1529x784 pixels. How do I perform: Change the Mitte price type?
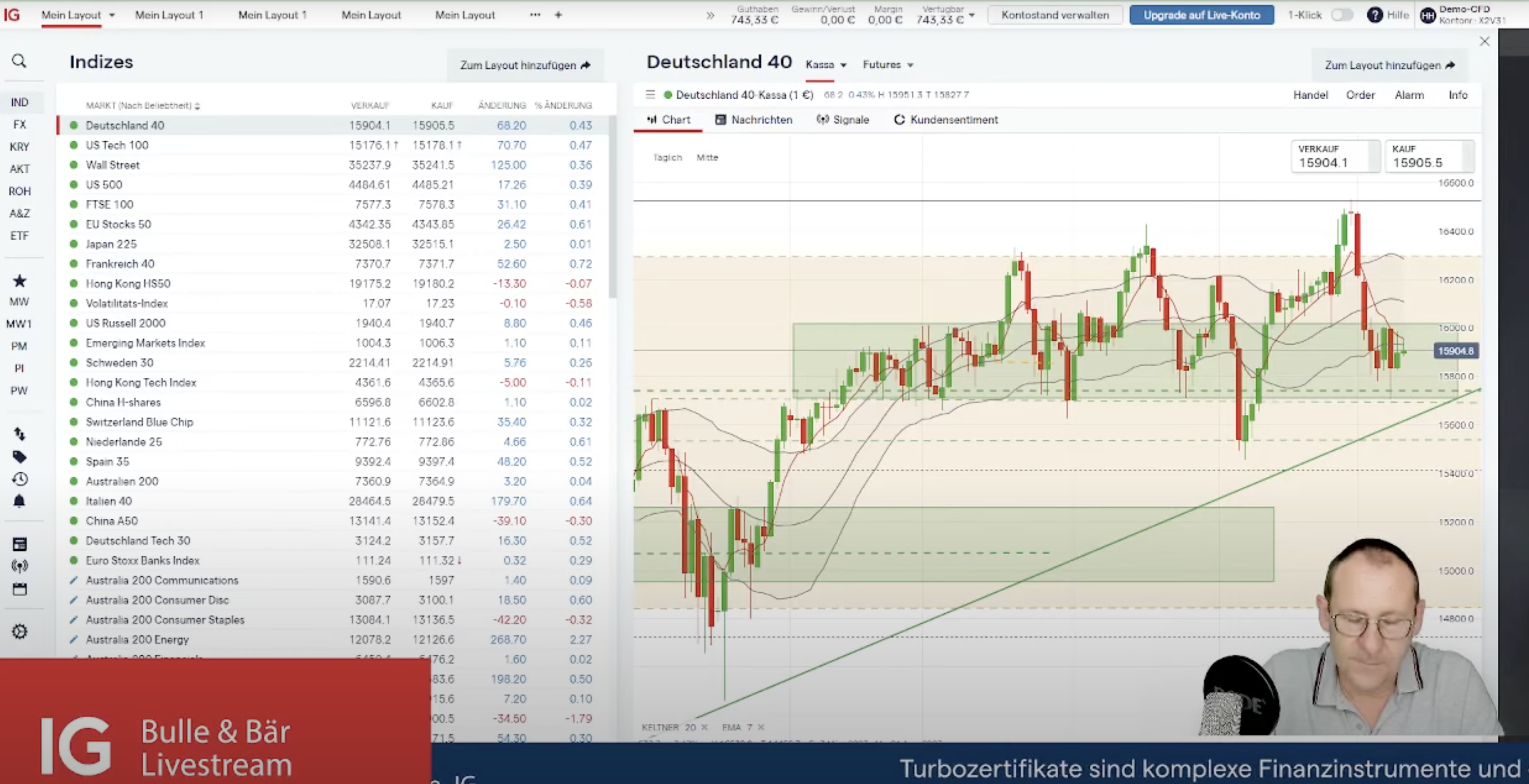coord(707,157)
